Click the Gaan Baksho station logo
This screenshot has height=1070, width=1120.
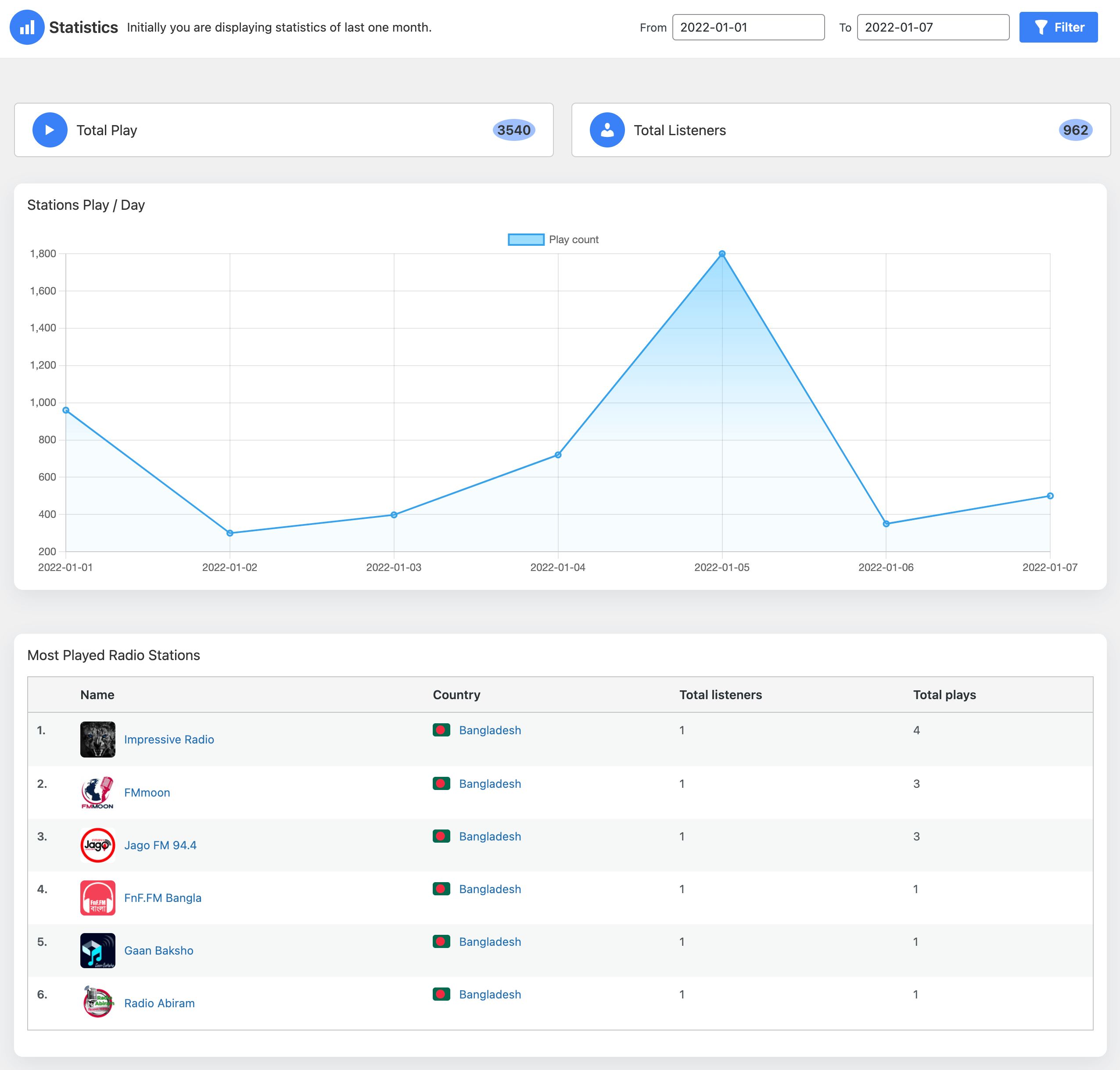coord(97,950)
